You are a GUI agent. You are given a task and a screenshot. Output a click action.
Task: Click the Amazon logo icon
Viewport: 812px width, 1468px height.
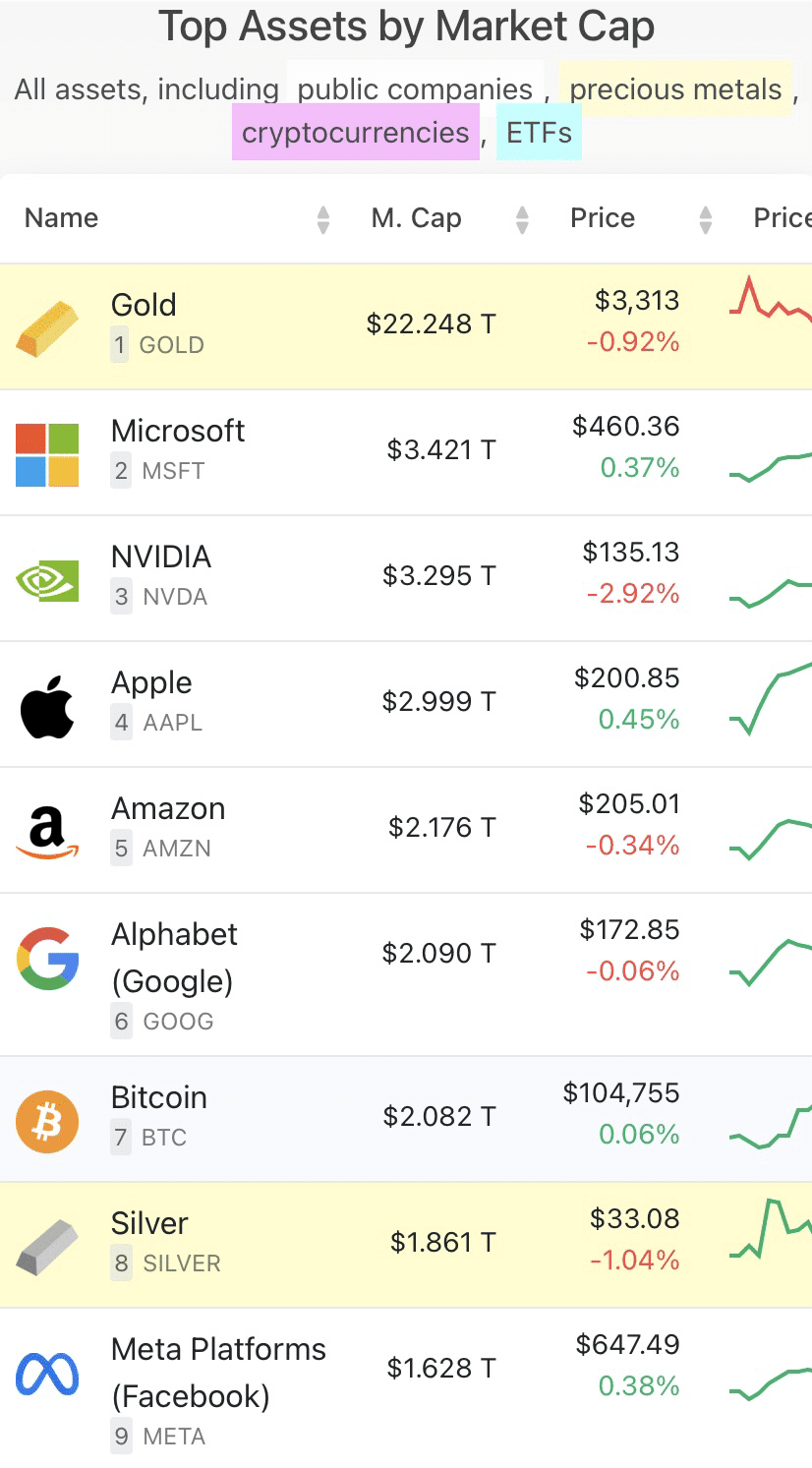(47, 832)
